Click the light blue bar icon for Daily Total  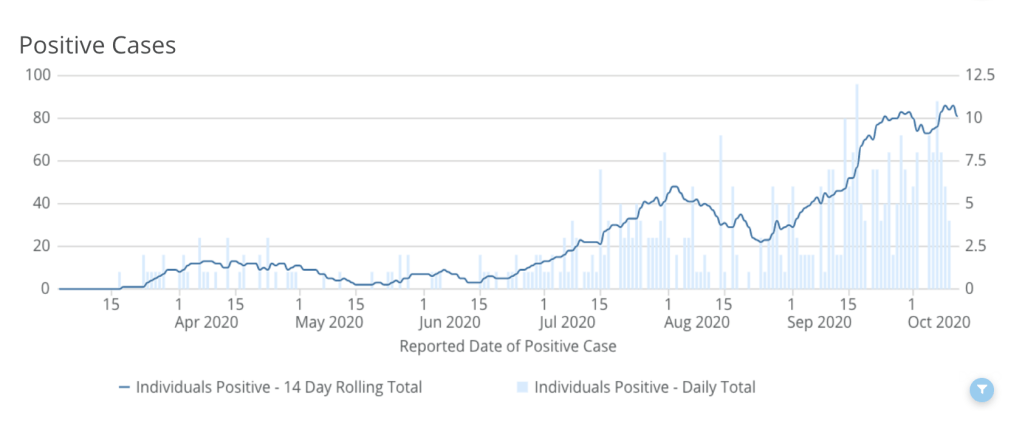coord(521,387)
